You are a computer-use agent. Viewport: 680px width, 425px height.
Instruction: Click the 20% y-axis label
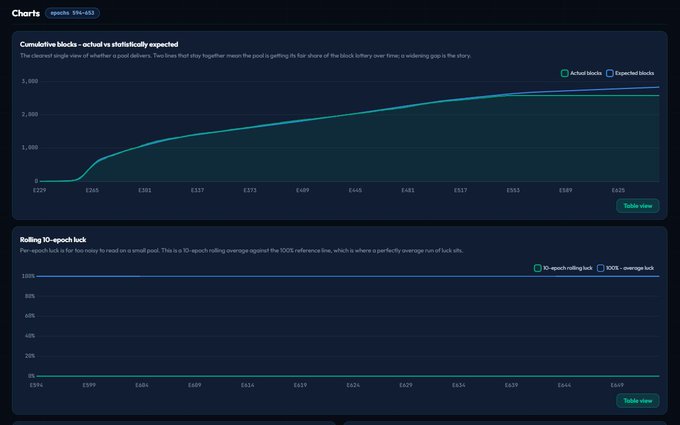click(x=30, y=356)
